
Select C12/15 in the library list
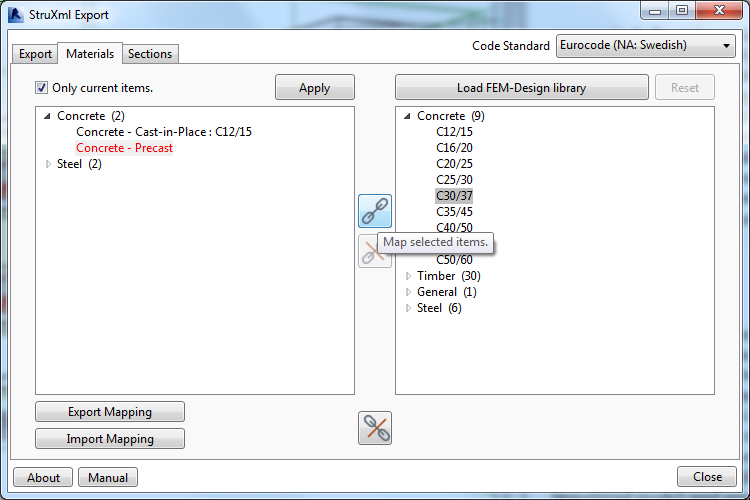click(x=454, y=132)
